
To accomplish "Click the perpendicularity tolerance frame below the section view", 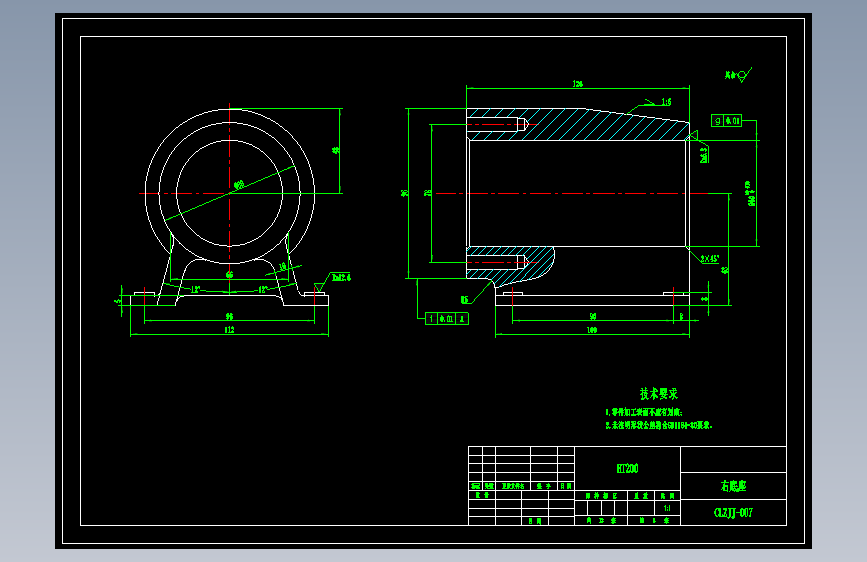I will coord(447,319).
